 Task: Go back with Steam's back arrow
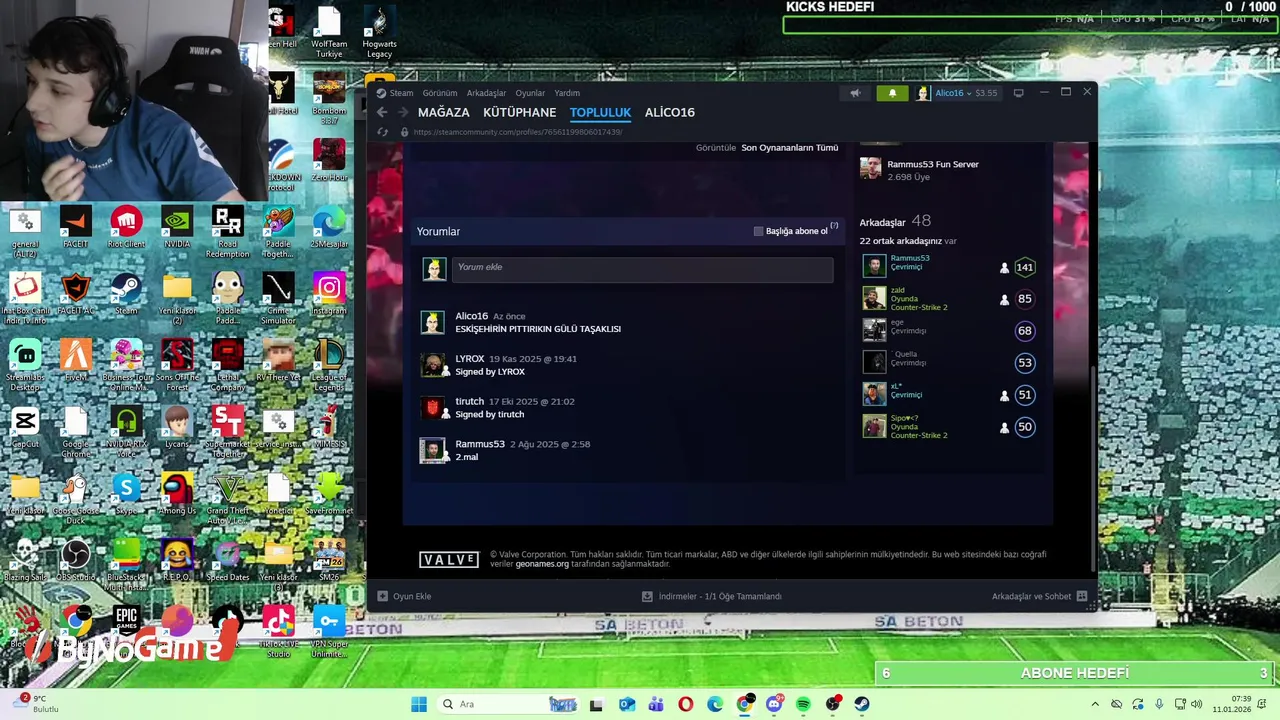pos(382,112)
